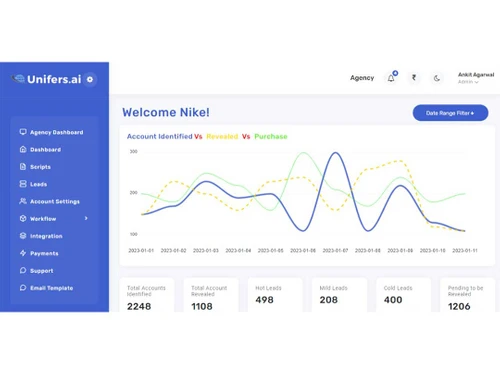Click the rupee currency icon
Image resolution: width=500 pixels, height=375 pixels.
coord(414,78)
